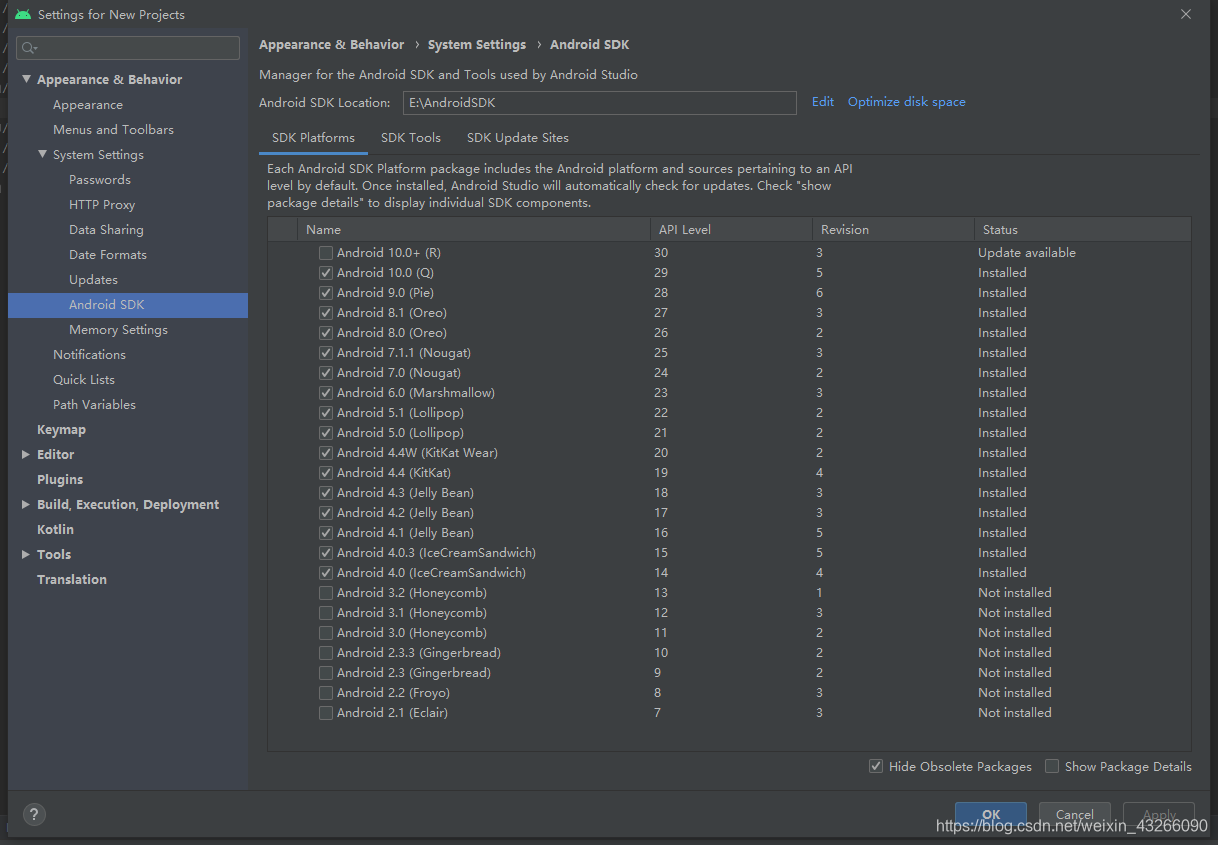
Task: Expand the Build, Execution, Deployment arrow
Action: click(x=26, y=504)
